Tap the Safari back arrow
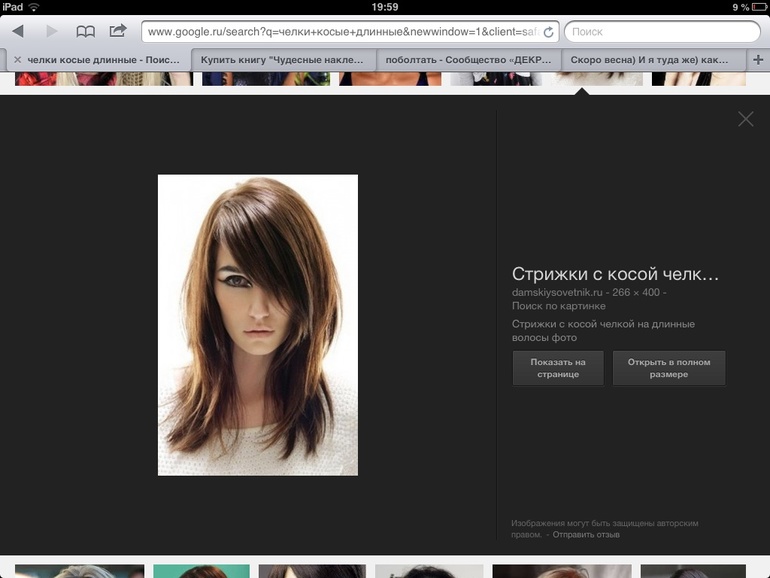This screenshot has height=578, width=770. pyautogui.click(x=17, y=32)
